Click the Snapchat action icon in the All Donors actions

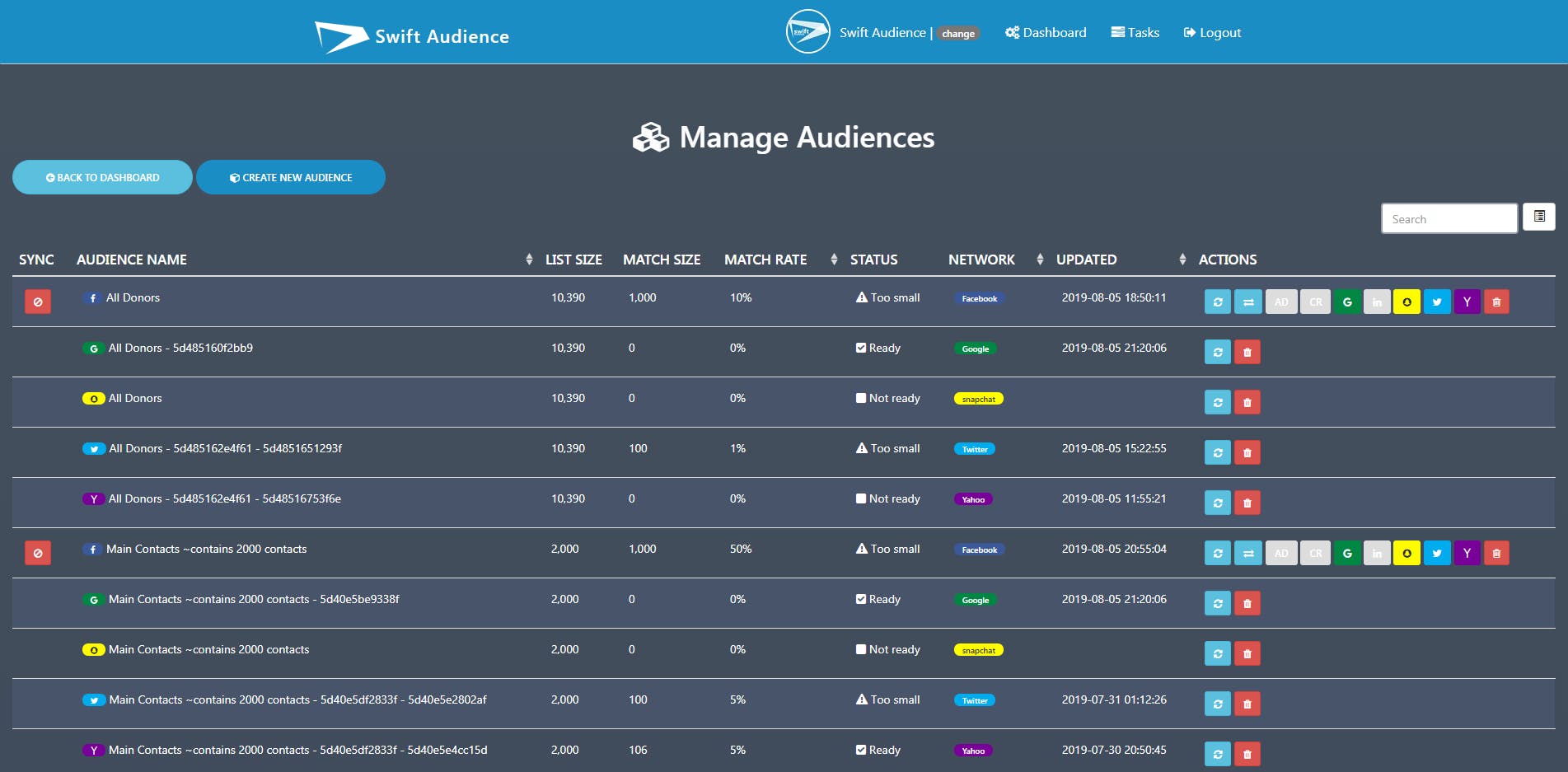pyautogui.click(x=1407, y=302)
